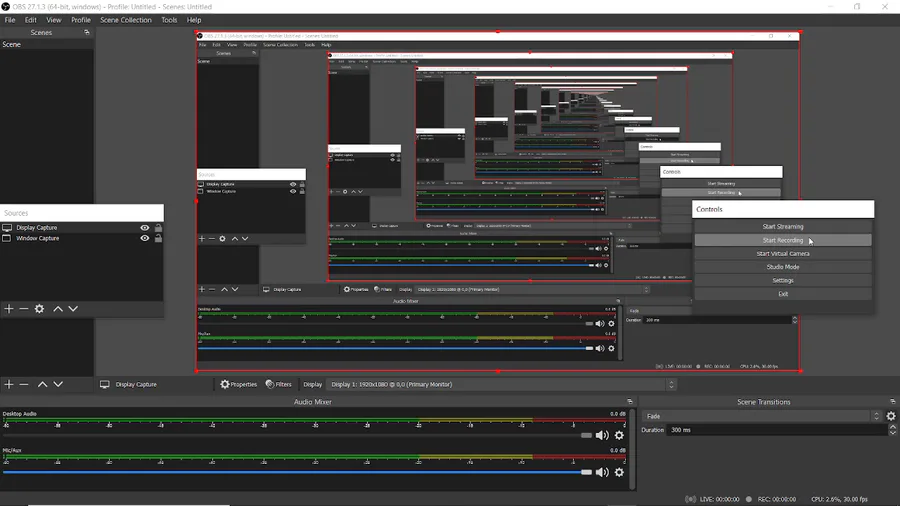Click Exit in Controls panel

pos(783,294)
